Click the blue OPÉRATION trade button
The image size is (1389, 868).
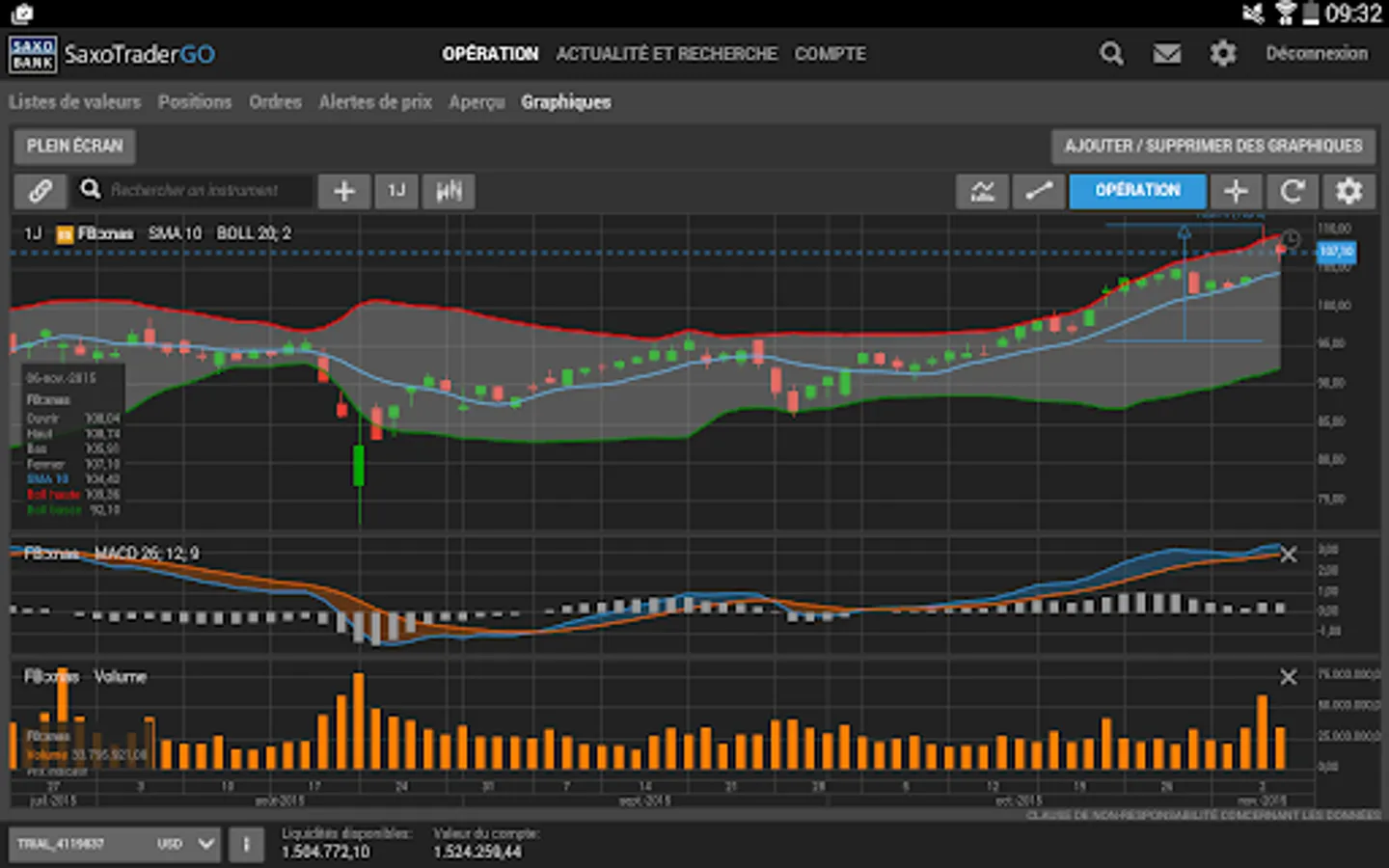click(1137, 191)
